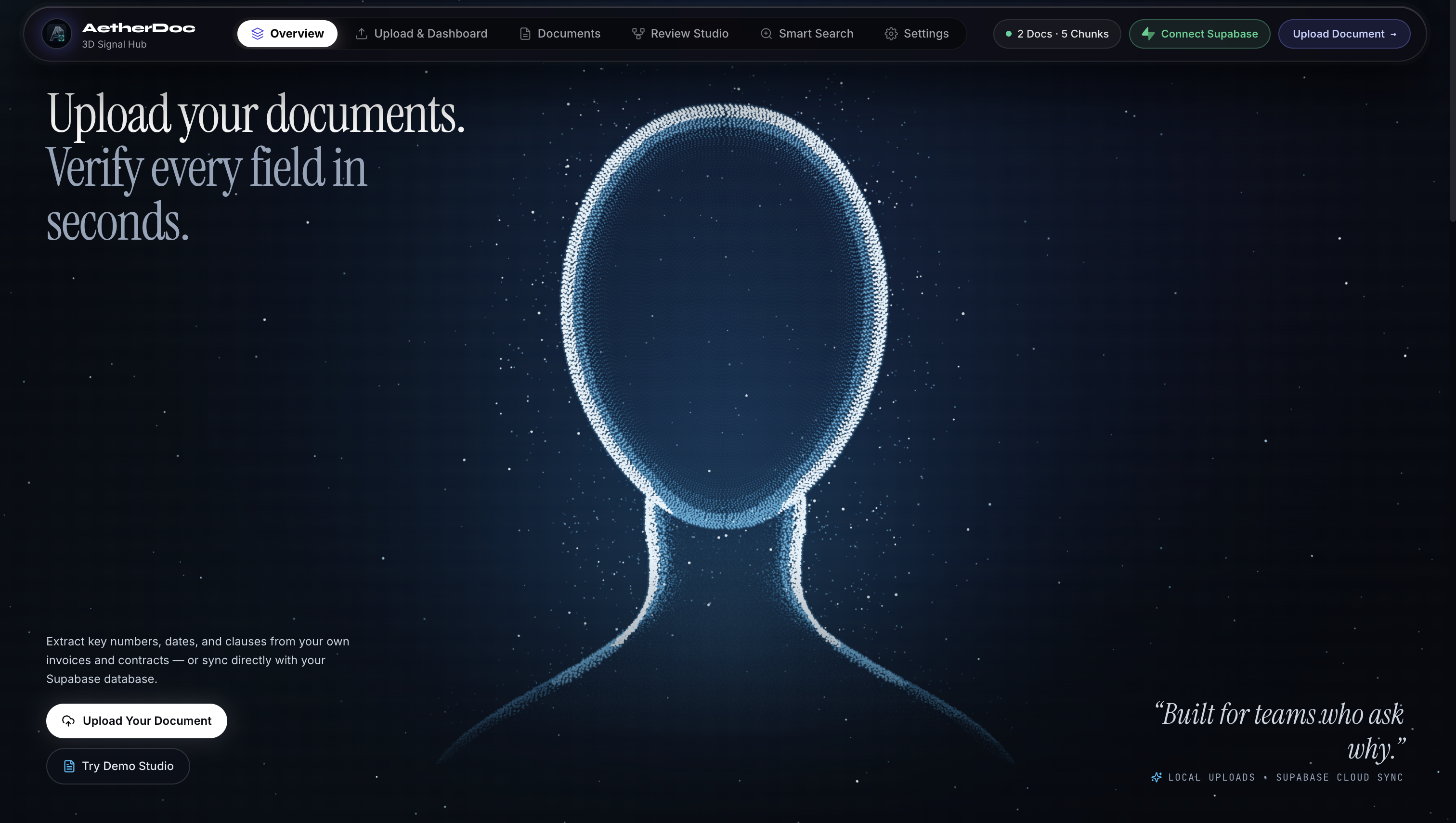Click the Connect Supabase button
The height and width of the screenshot is (823, 1456).
click(1199, 34)
